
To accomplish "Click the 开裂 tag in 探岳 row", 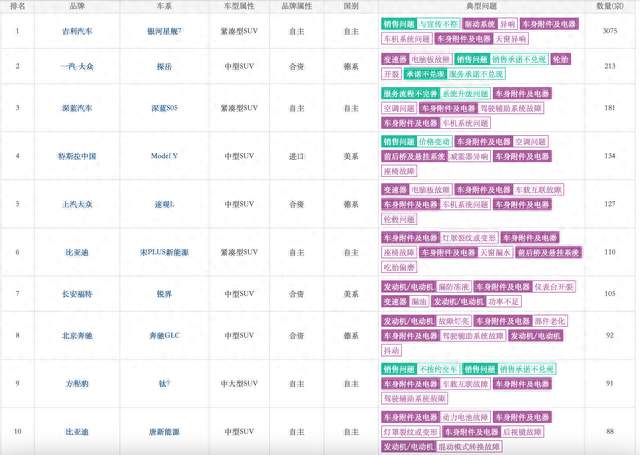I will (x=391, y=74).
